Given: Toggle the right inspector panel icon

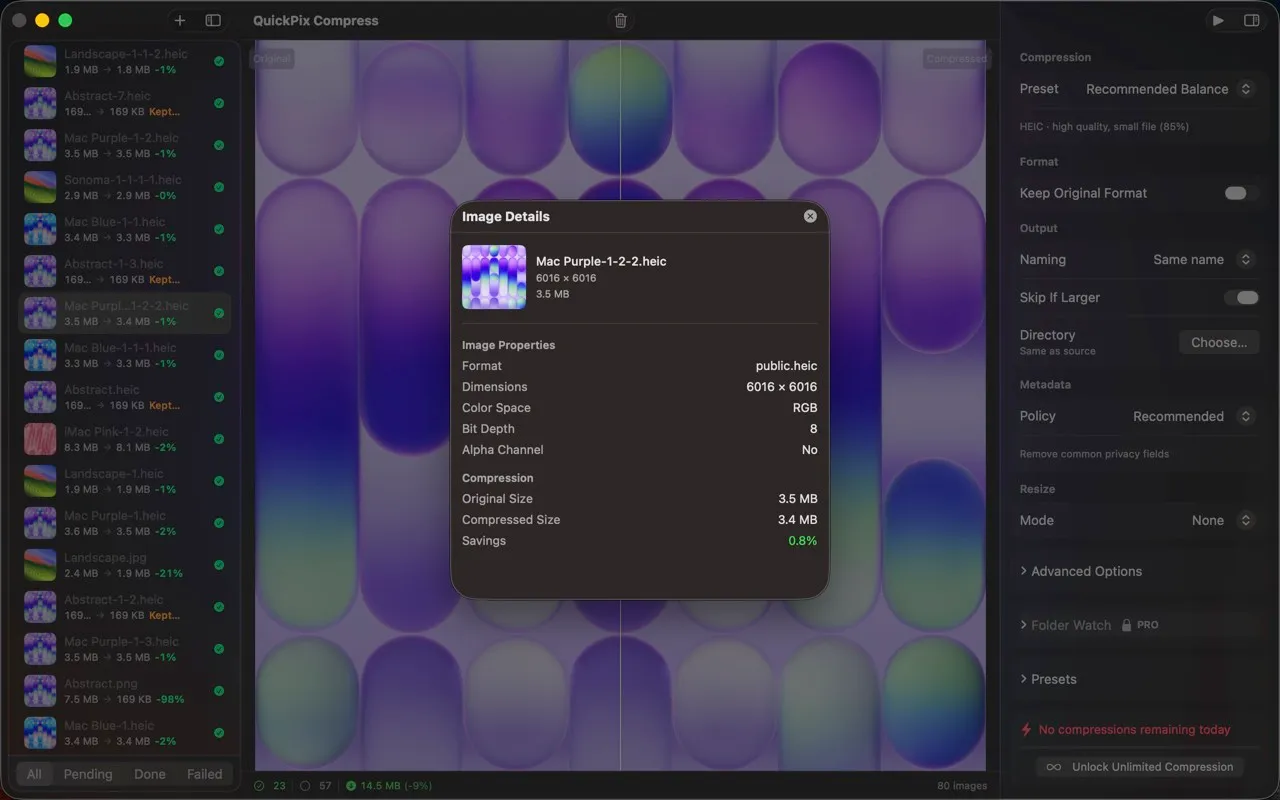Looking at the screenshot, I should 1251,20.
